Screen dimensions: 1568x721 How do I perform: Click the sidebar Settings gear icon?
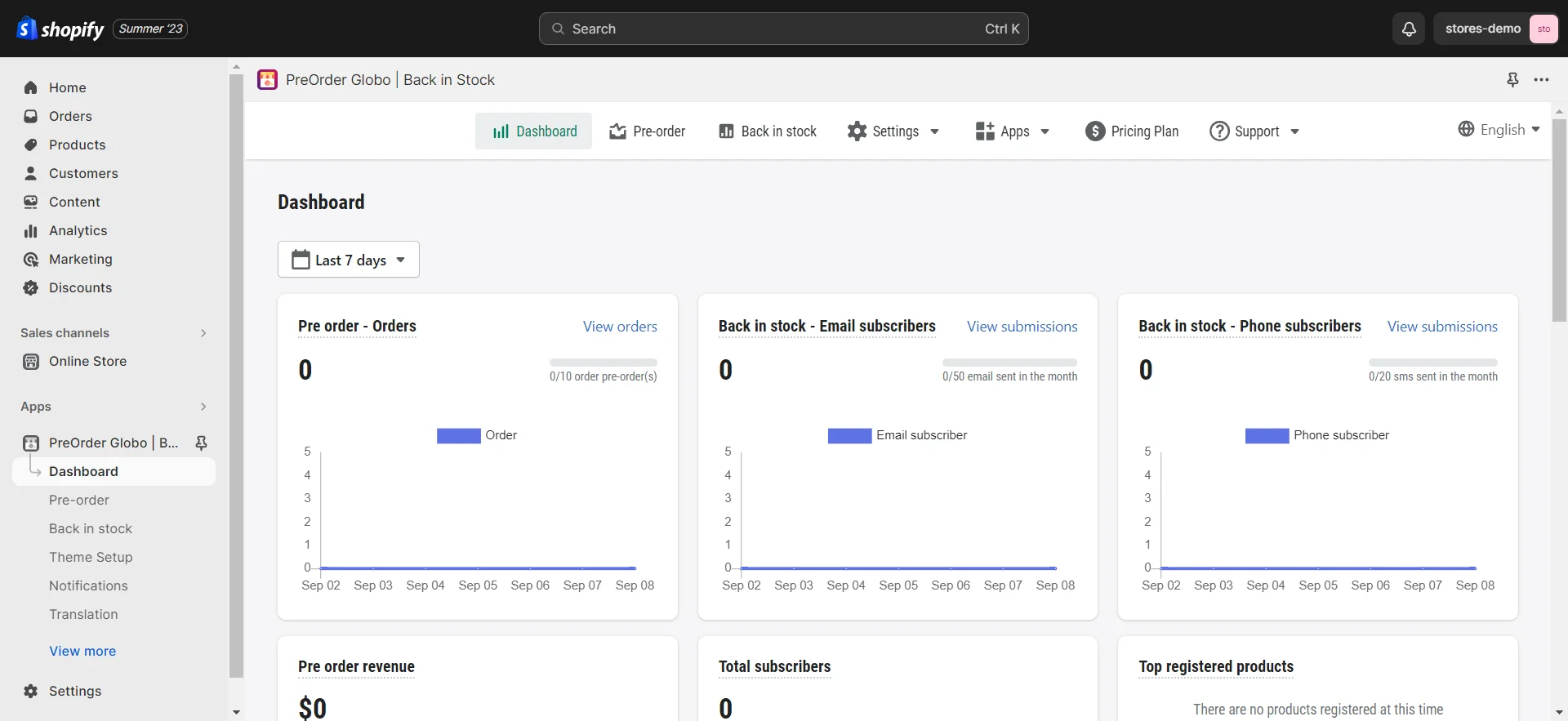tap(31, 691)
